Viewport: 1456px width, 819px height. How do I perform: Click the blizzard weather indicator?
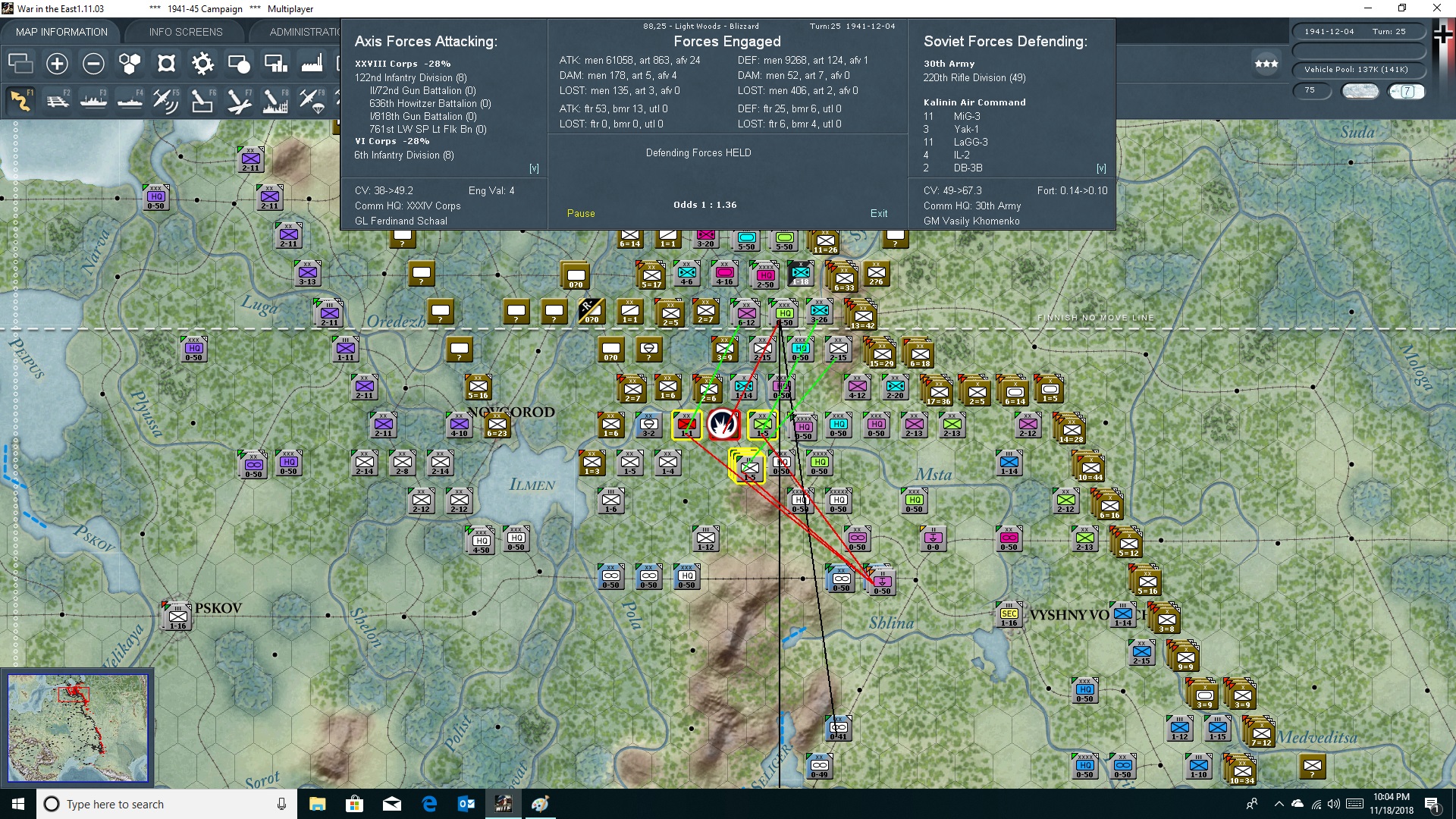[1360, 91]
